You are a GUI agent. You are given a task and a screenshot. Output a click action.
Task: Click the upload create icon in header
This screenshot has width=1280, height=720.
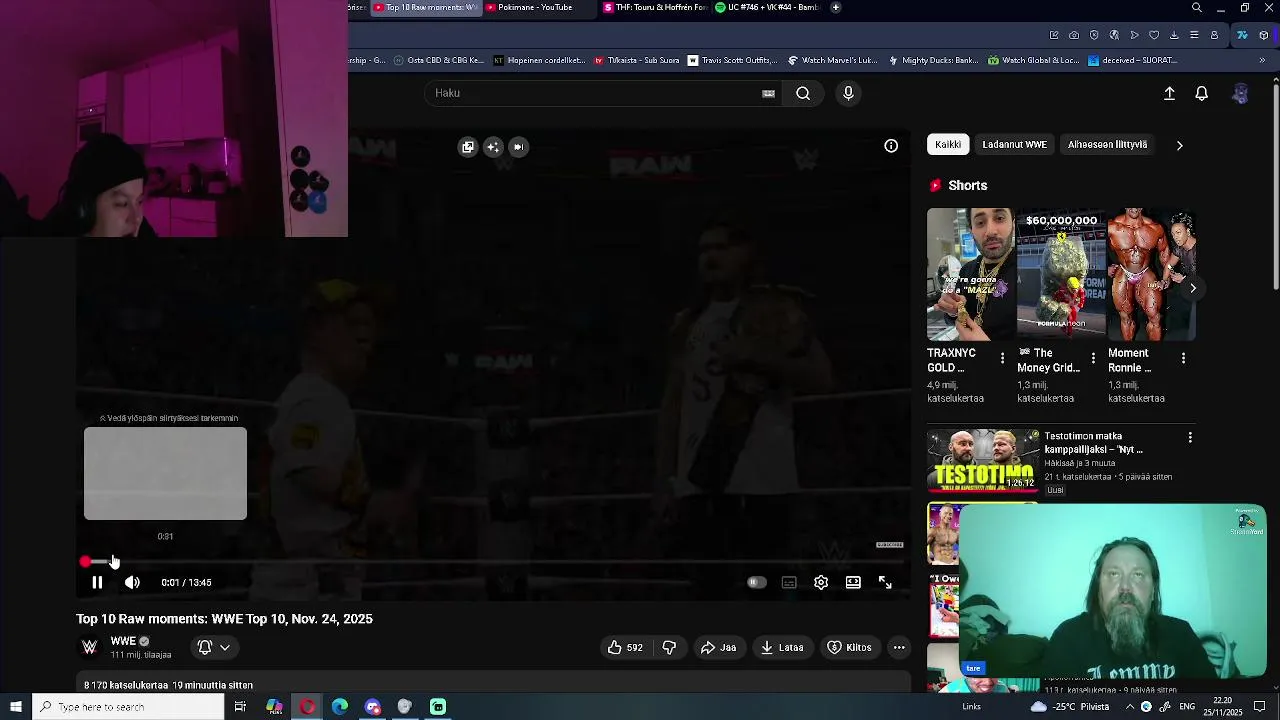pyautogui.click(x=1169, y=93)
